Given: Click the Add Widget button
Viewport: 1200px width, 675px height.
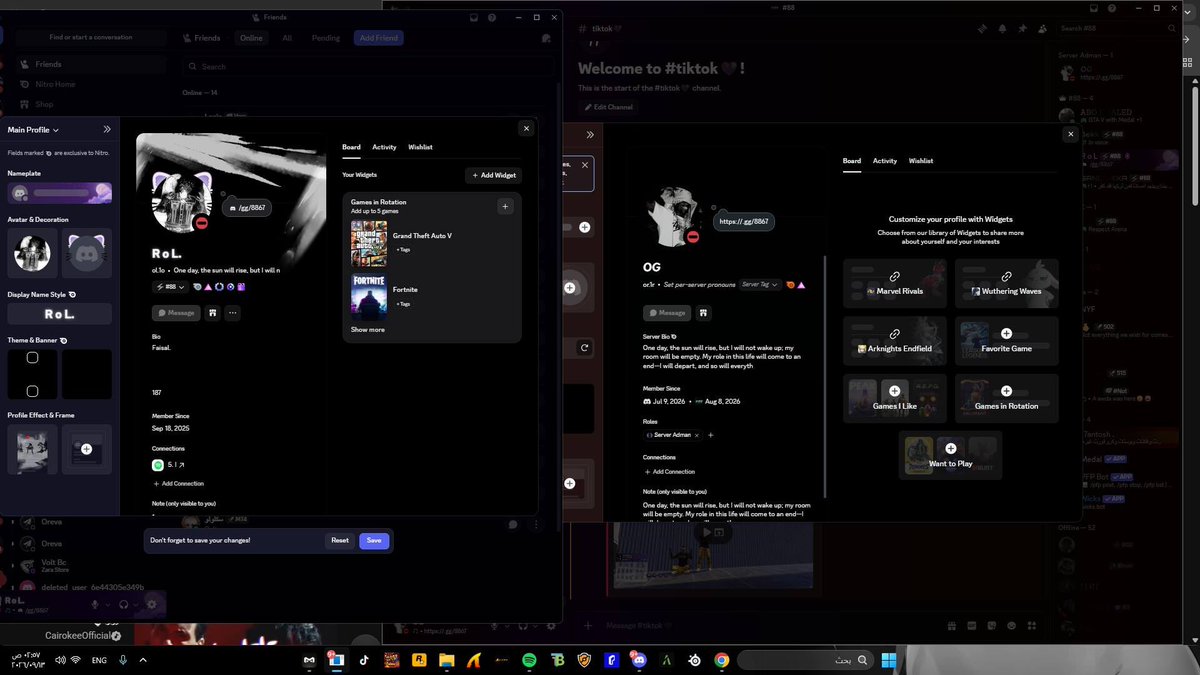Looking at the screenshot, I should pos(493,175).
